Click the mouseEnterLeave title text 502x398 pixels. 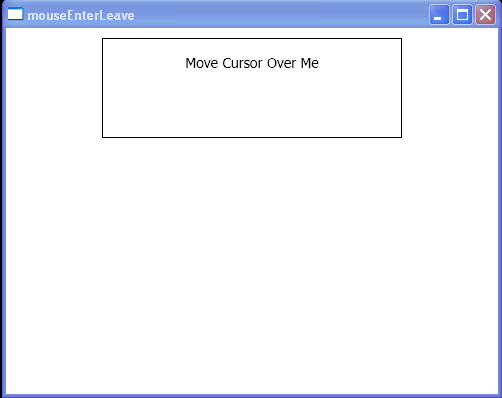point(81,16)
